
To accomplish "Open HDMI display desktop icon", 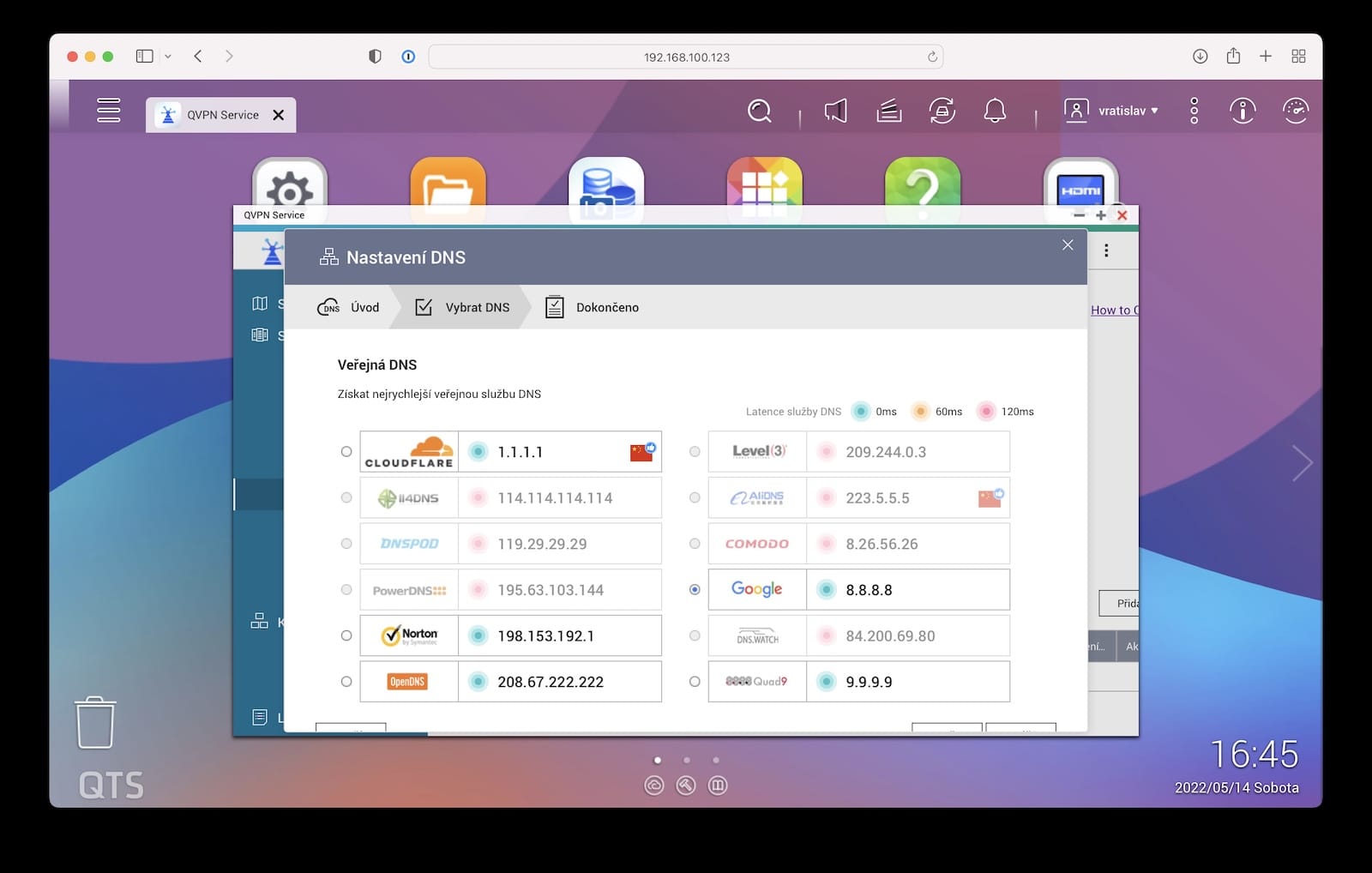I will pyautogui.click(x=1081, y=183).
